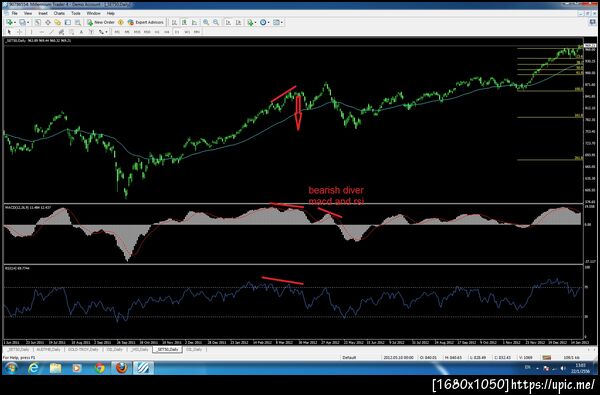Pick the Trendline drawing tool
Viewport: 600px width, 395px height.
52,32
